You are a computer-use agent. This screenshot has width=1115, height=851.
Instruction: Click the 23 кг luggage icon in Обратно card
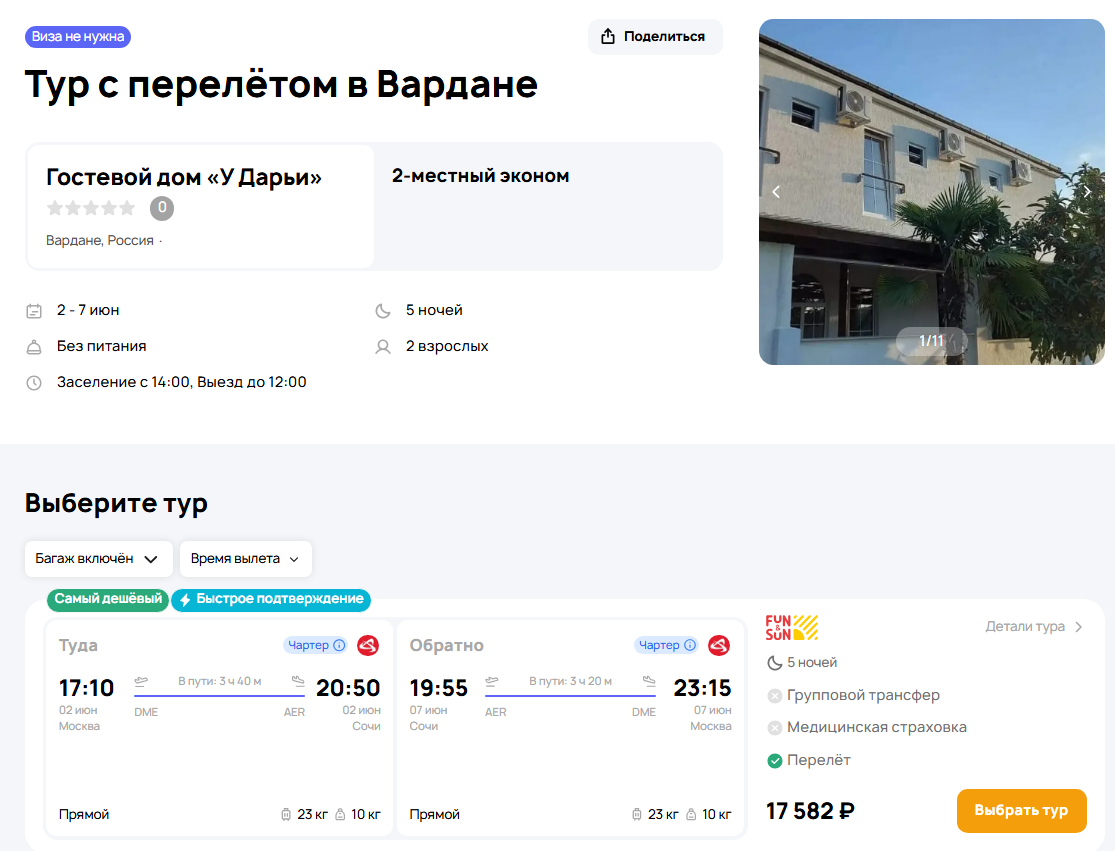tap(636, 814)
